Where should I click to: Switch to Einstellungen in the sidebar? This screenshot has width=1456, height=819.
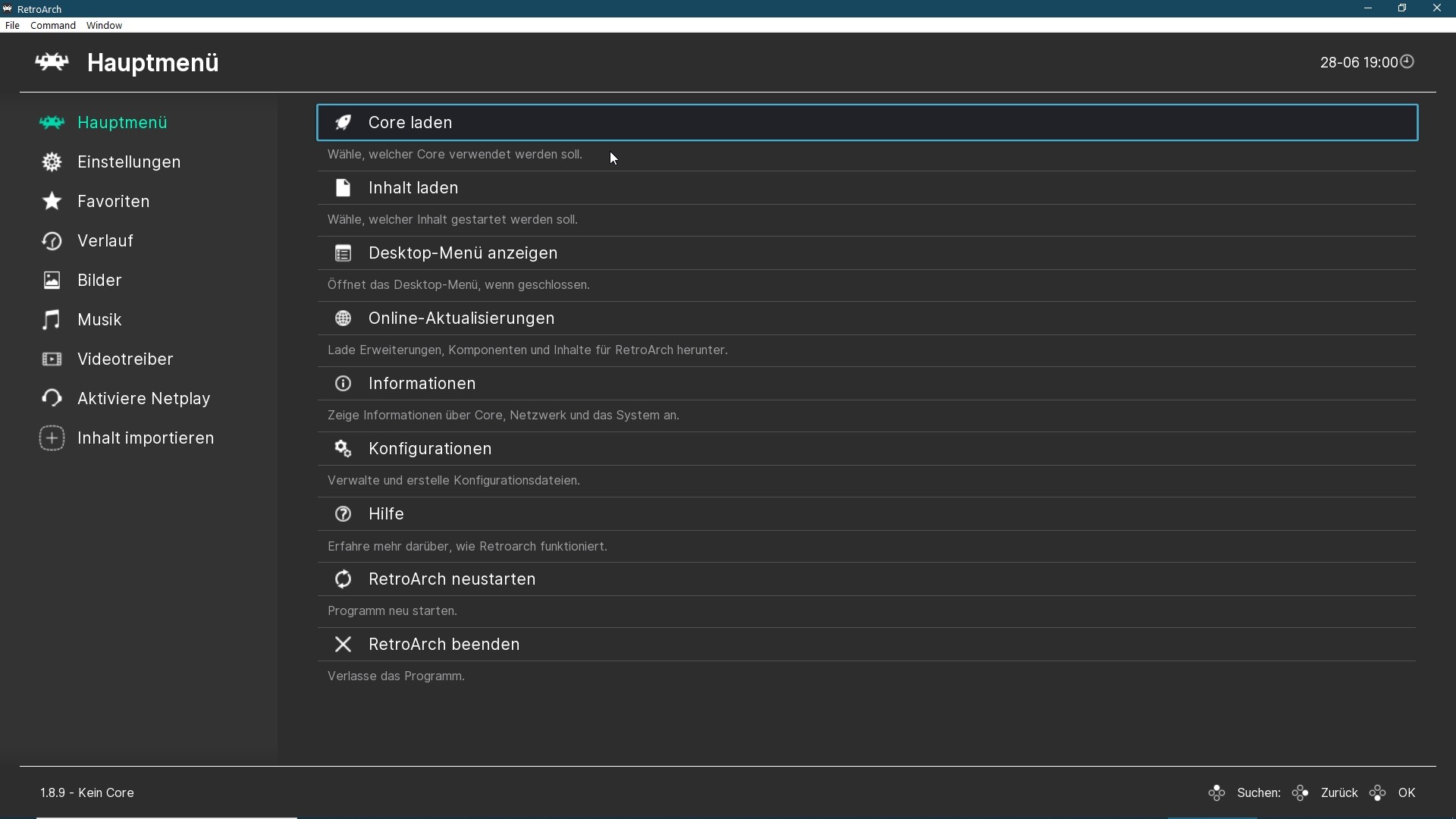pyautogui.click(x=129, y=162)
